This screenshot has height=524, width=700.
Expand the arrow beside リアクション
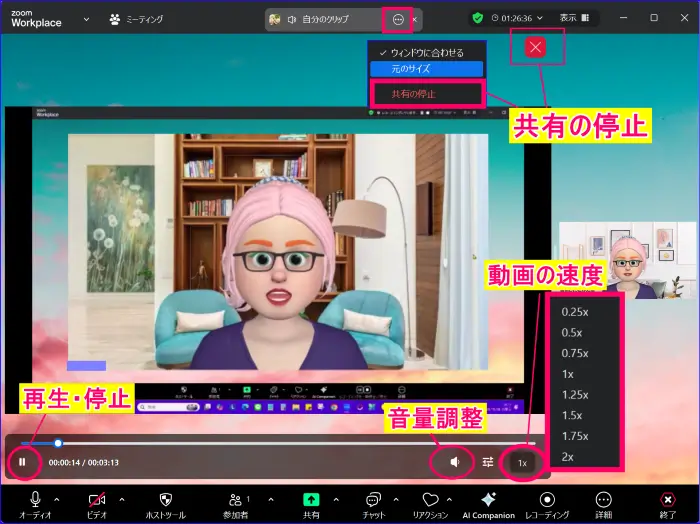pyautogui.click(x=449, y=499)
